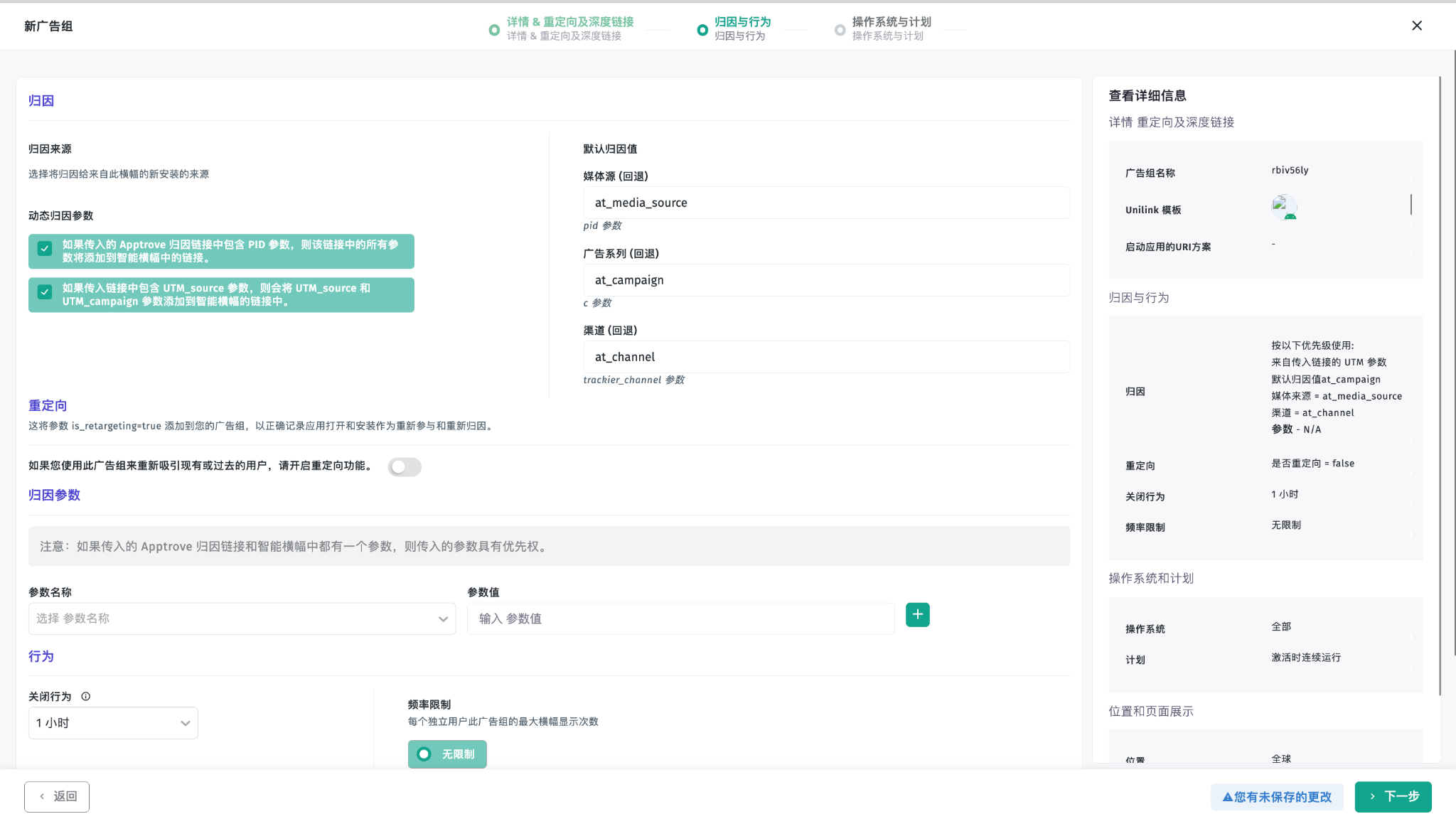The image size is (1456, 824).
Task: Click the info icon beside 关闭行为
Action: pos(85,696)
